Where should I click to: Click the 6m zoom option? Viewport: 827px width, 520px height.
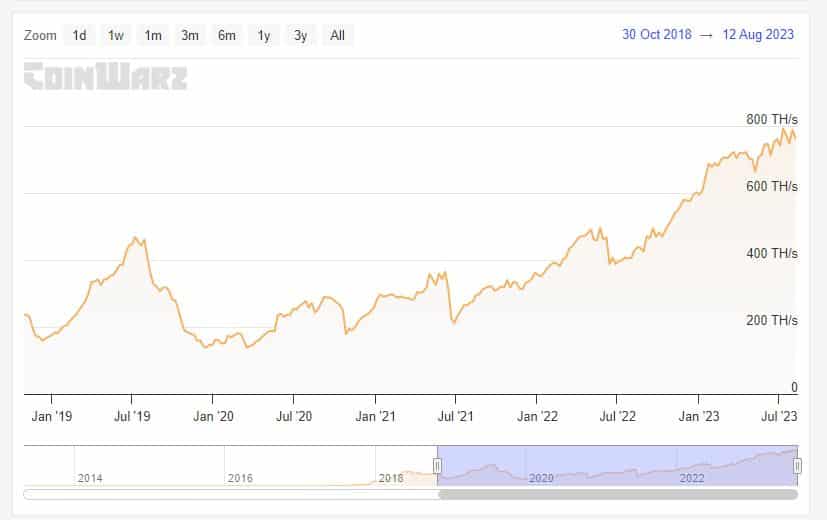227,35
